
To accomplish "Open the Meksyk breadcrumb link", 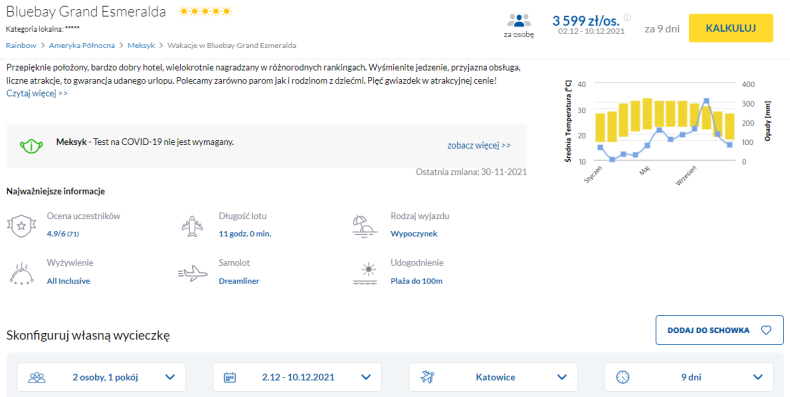I will pos(141,45).
